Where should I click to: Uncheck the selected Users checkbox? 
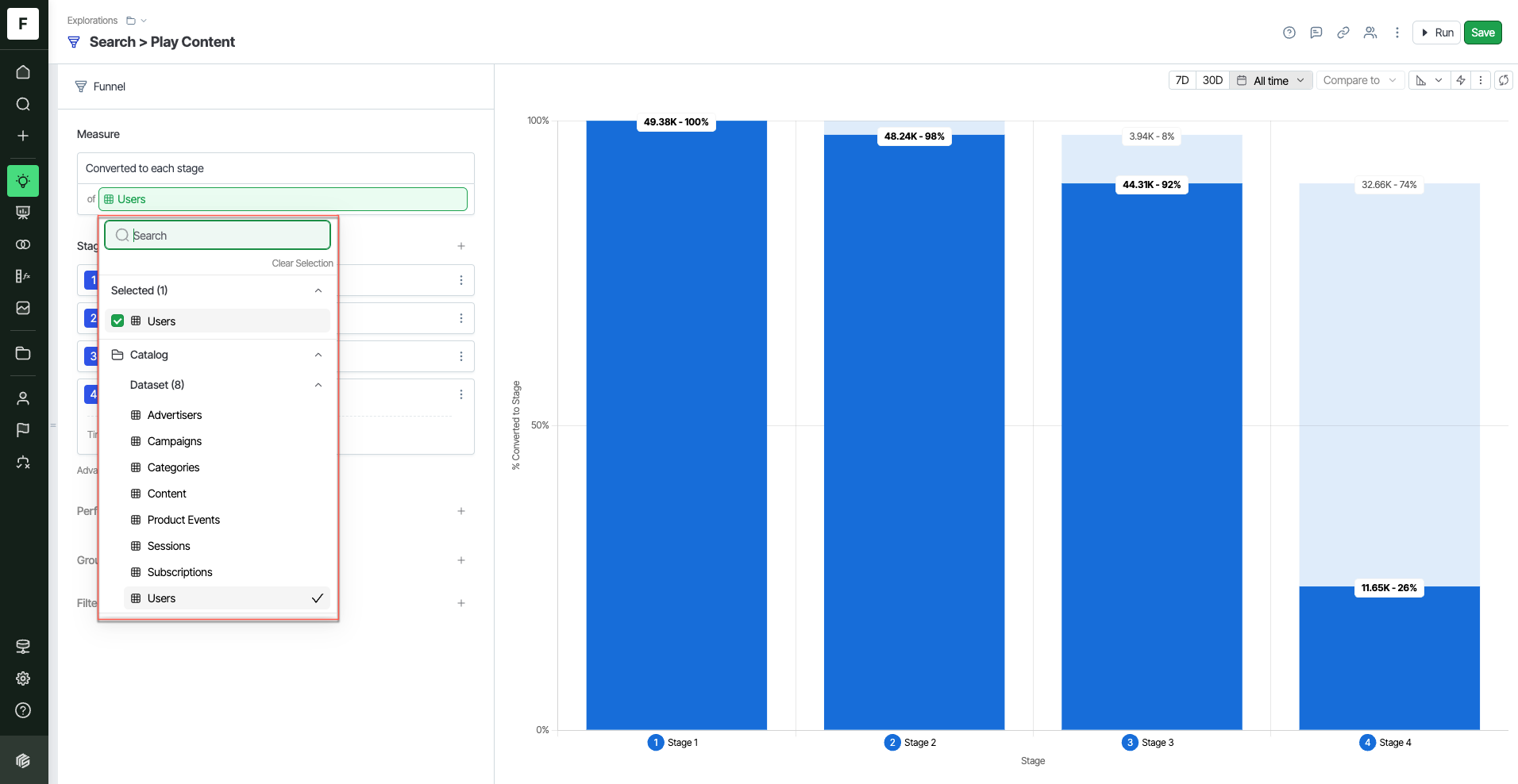click(118, 321)
